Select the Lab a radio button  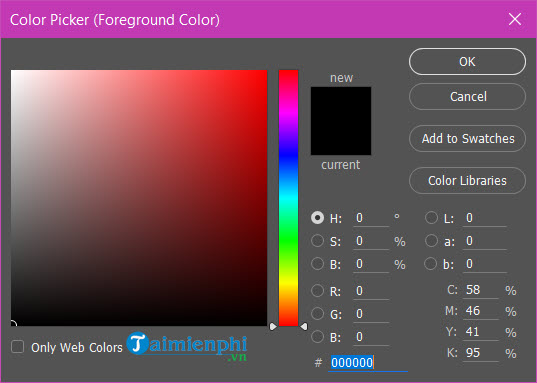coord(431,240)
